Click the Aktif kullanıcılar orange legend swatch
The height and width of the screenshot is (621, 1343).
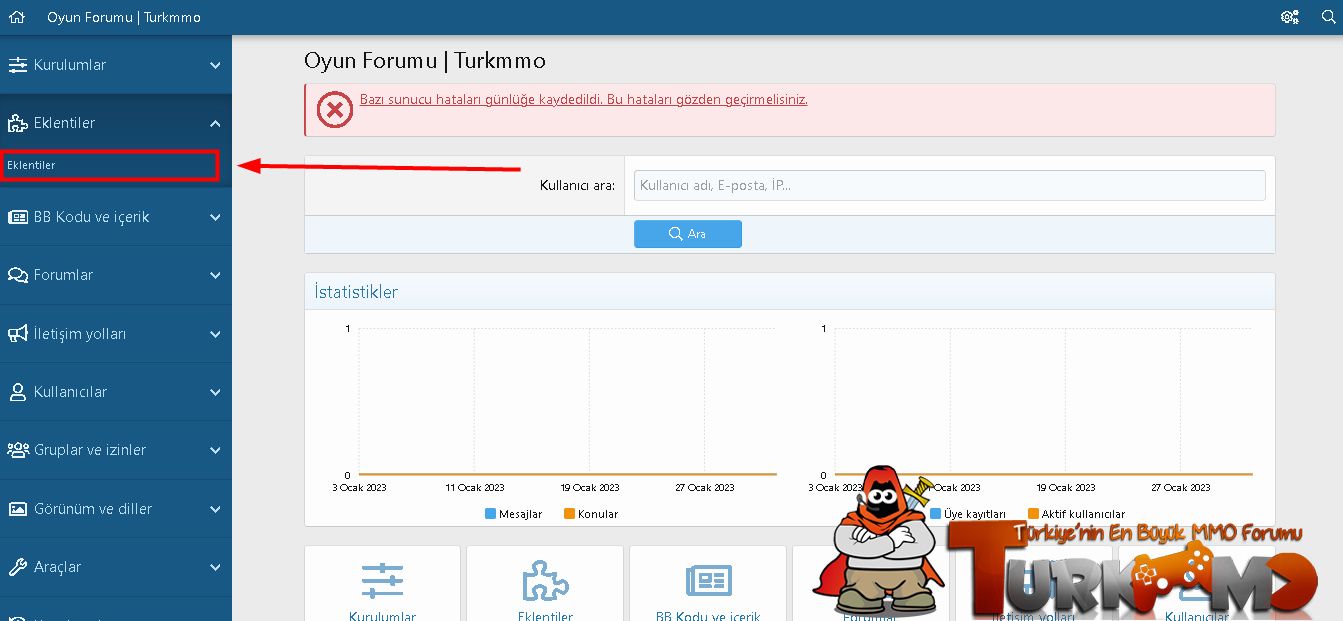[x=1034, y=514]
